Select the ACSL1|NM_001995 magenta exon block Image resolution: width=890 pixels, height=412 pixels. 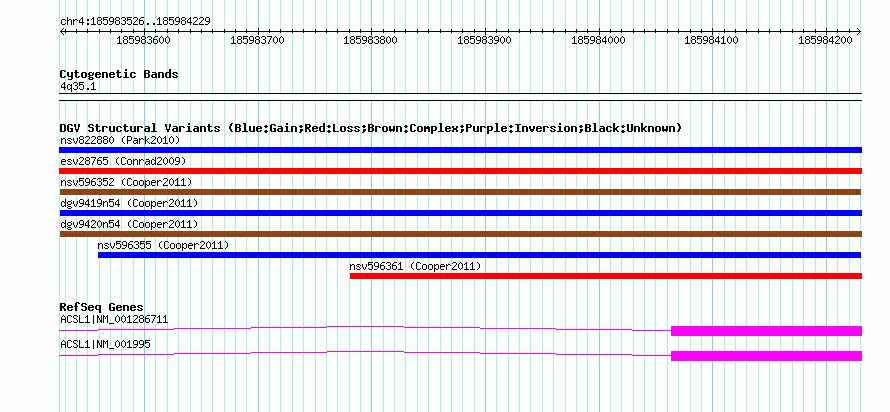(x=766, y=356)
